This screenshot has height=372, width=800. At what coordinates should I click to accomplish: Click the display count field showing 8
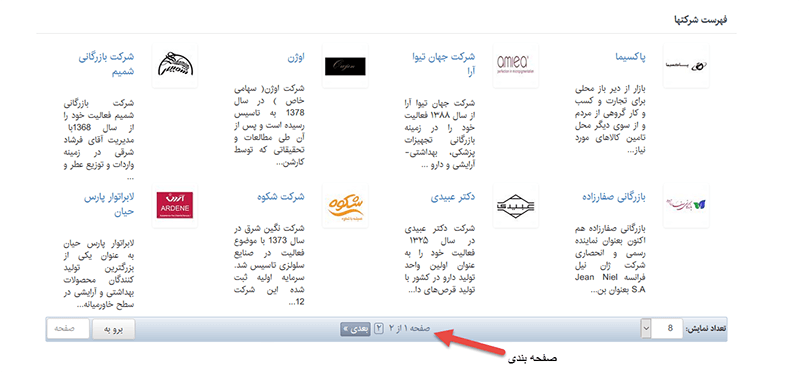tap(667, 329)
